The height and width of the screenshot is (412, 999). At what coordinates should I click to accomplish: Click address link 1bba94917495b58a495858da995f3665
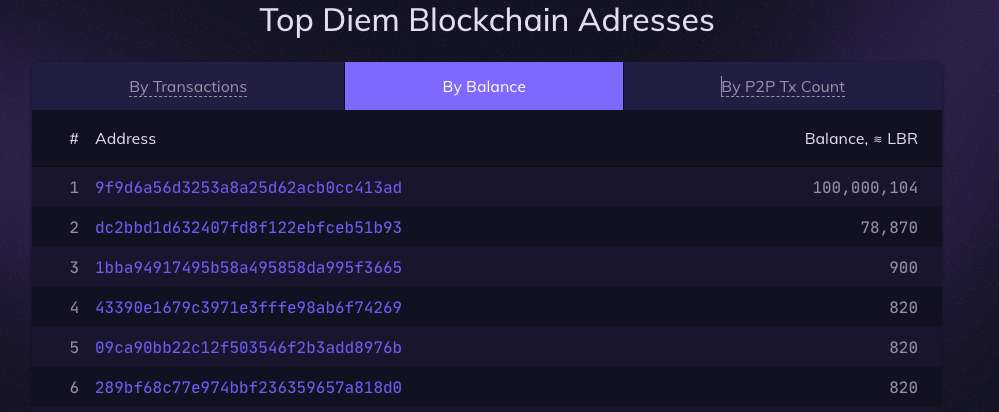pos(249,268)
